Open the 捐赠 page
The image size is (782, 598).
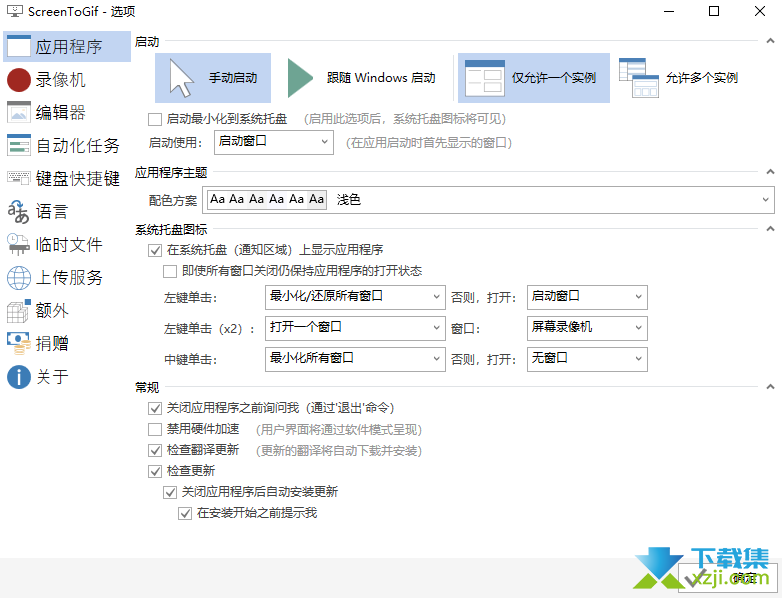coord(67,343)
